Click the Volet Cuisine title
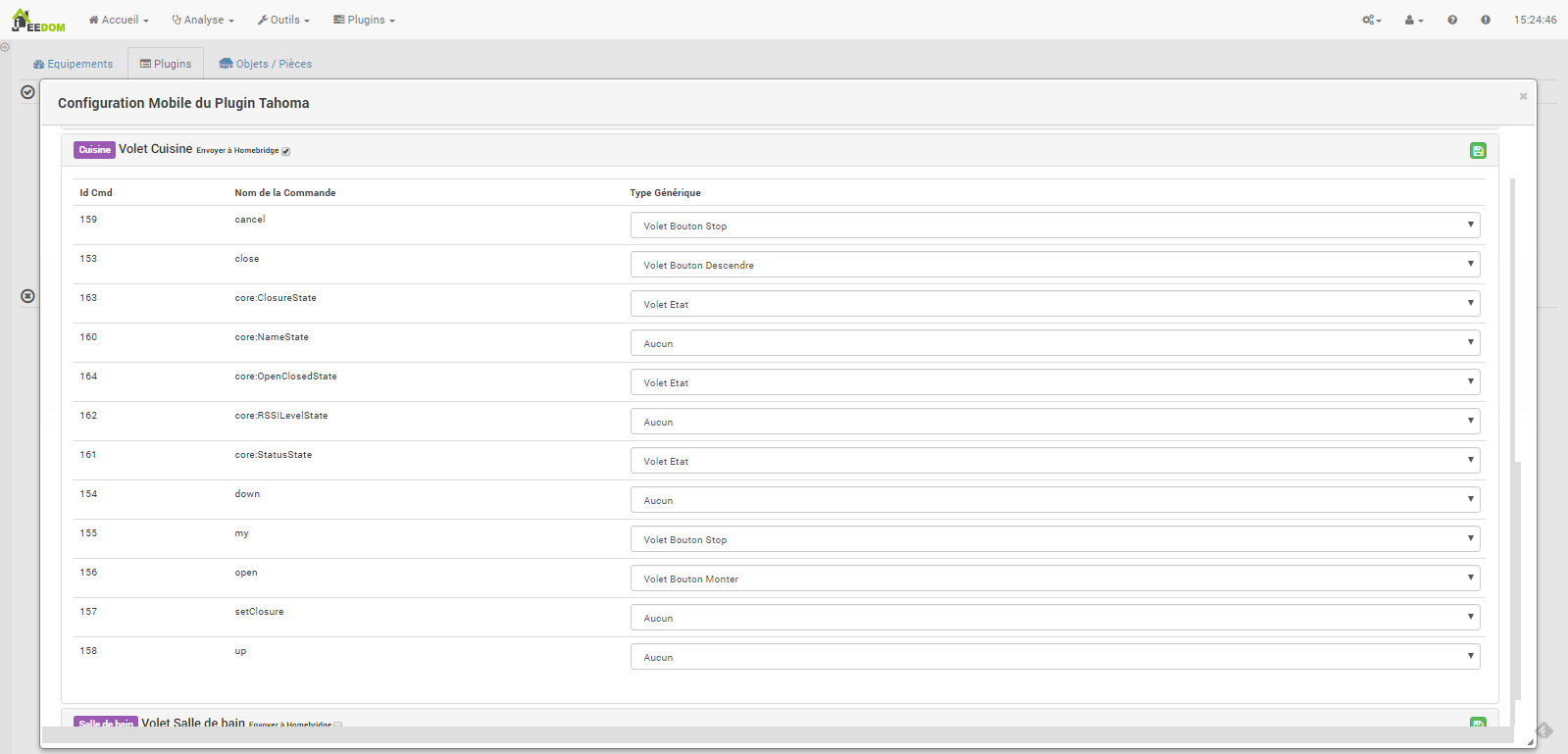1568x754 pixels. click(156, 149)
